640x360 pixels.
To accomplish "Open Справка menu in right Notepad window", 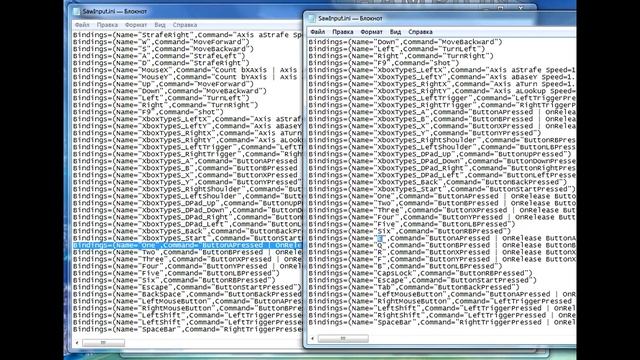I will 420,32.
